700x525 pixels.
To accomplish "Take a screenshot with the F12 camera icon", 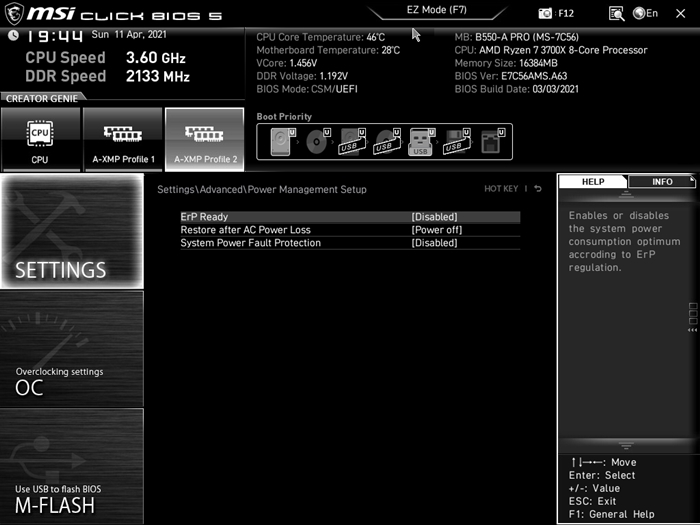I will tap(545, 13).
